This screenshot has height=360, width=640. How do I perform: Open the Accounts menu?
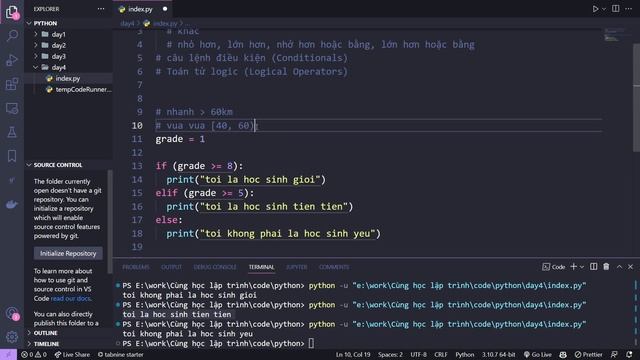click(12, 313)
